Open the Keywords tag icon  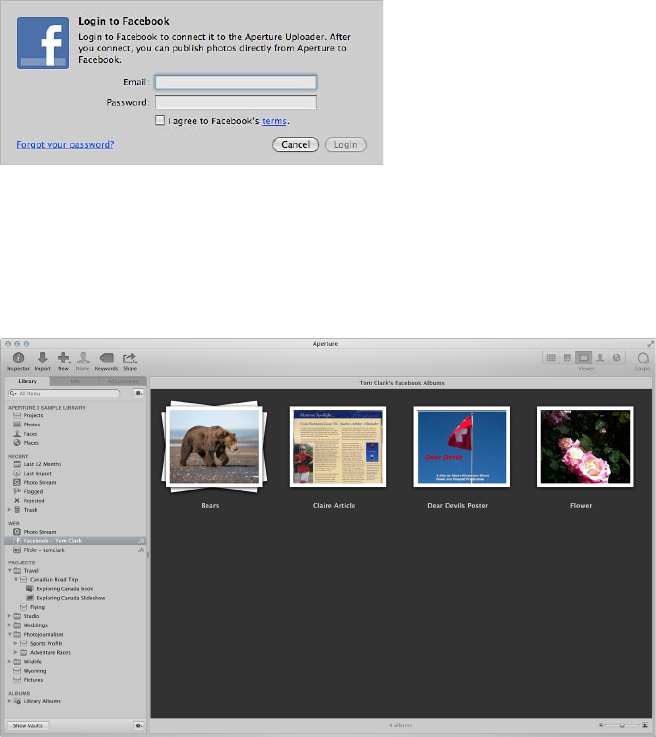pyautogui.click(x=107, y=358)
